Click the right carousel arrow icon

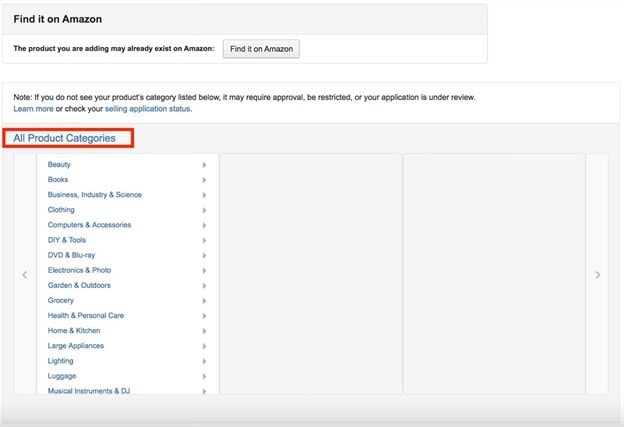pos(597,275)
